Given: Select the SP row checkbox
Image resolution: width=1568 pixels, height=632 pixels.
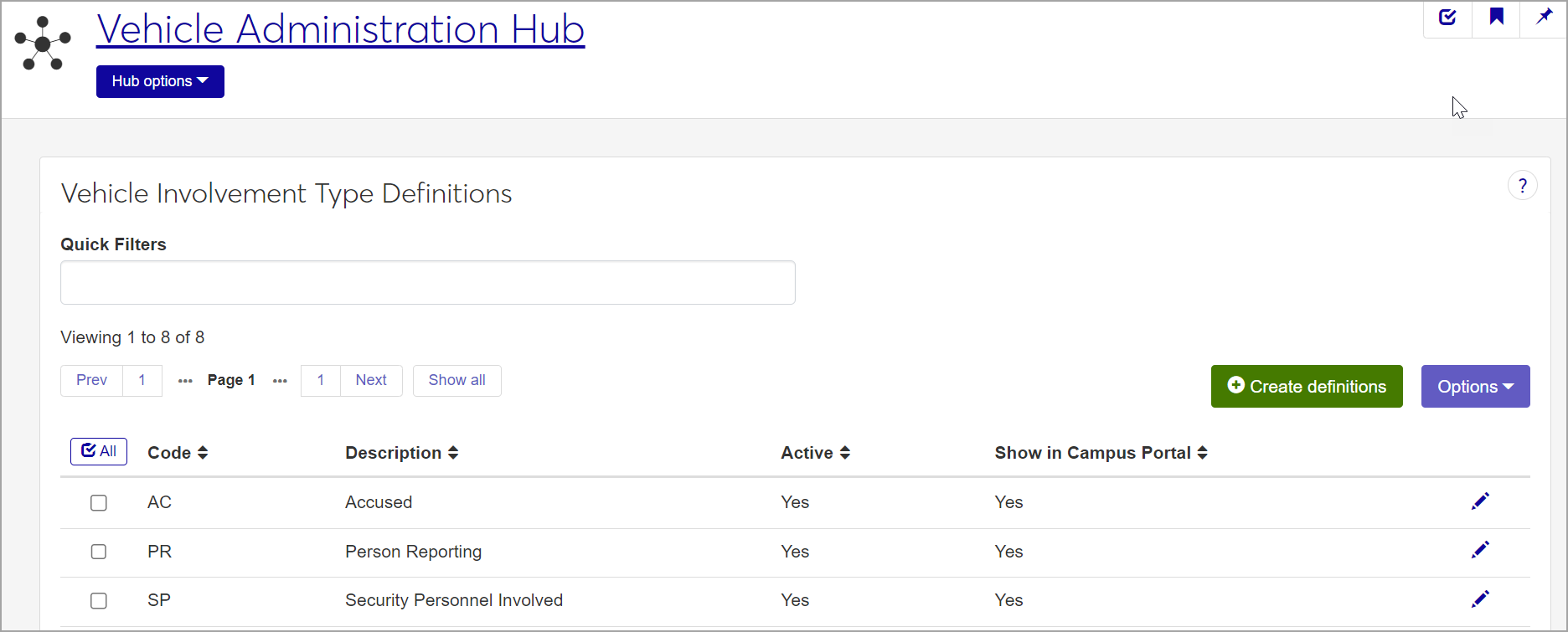Looking at the screenshot, I should [99, 601].
